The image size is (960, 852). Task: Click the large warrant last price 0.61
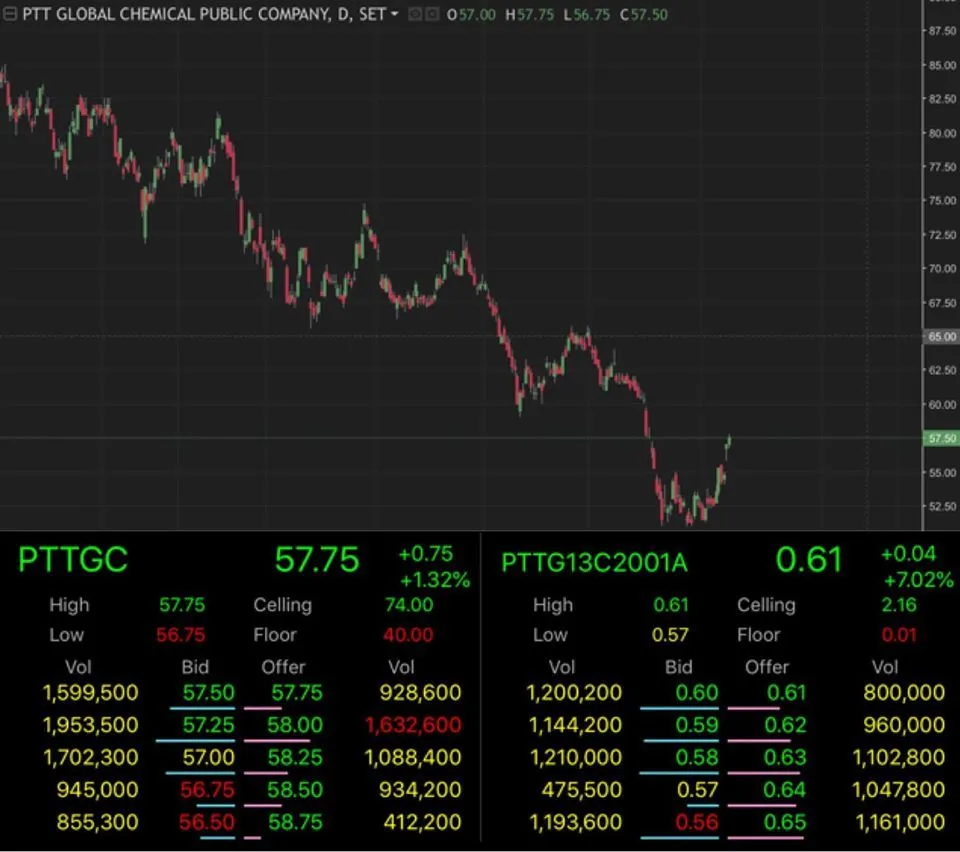coord(809,559)
